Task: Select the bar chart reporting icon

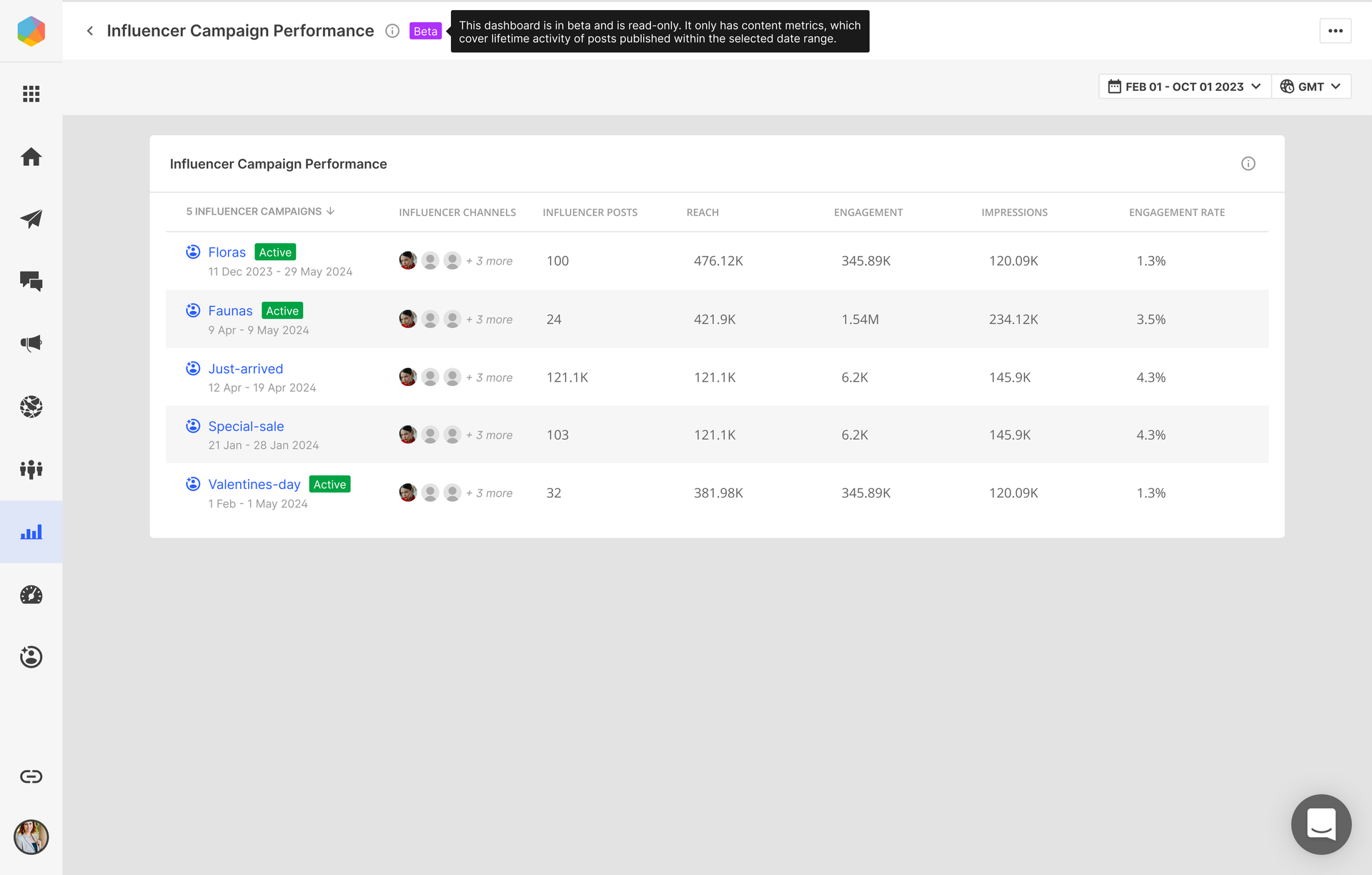Action: pos(31,532)
